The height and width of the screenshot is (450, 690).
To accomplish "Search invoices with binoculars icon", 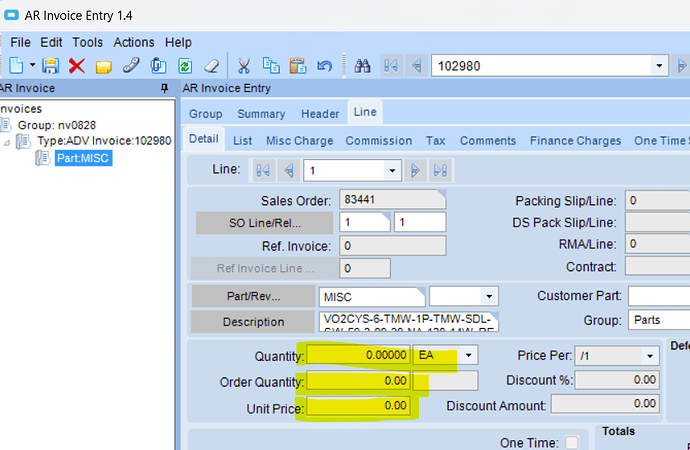I will (363, 66).
